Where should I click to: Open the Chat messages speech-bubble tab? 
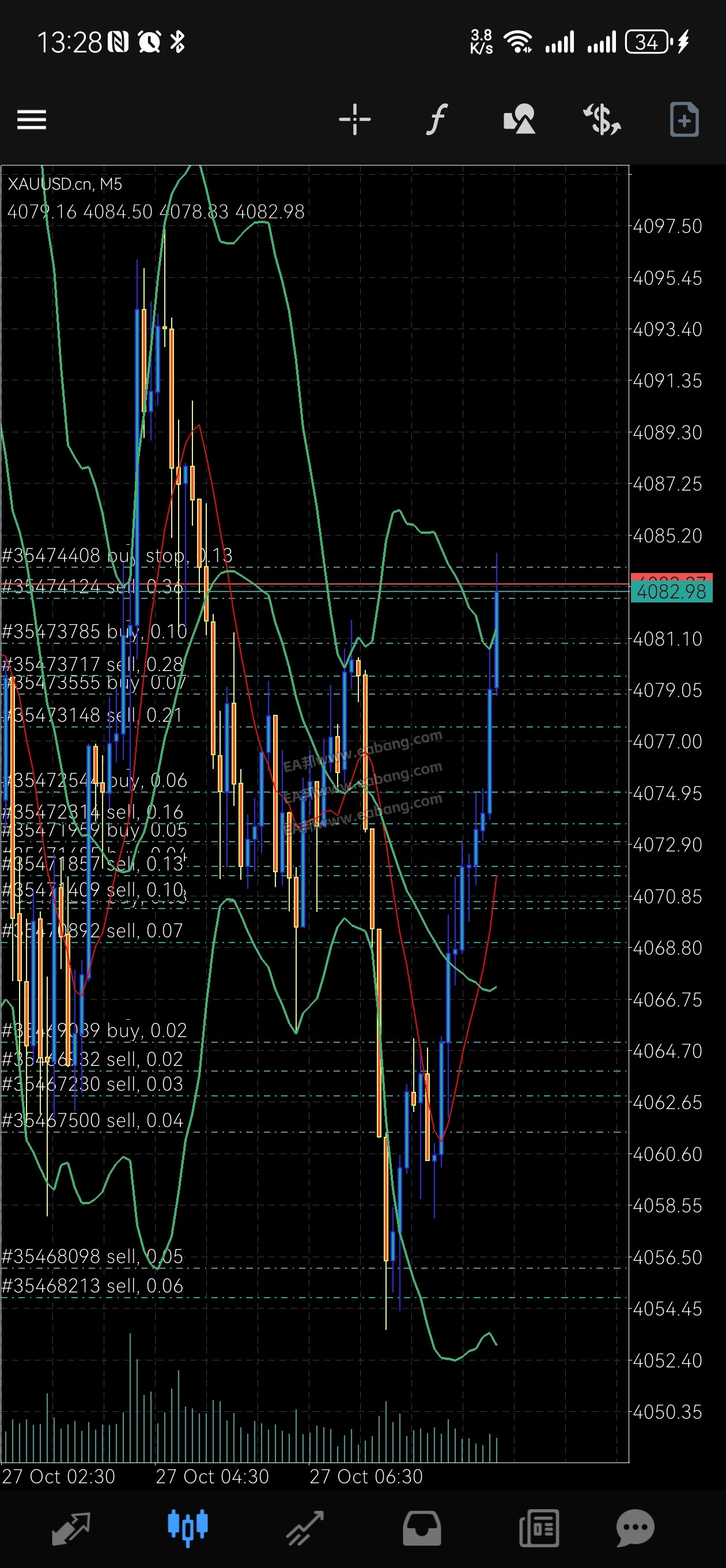[x=635, y=1528]
